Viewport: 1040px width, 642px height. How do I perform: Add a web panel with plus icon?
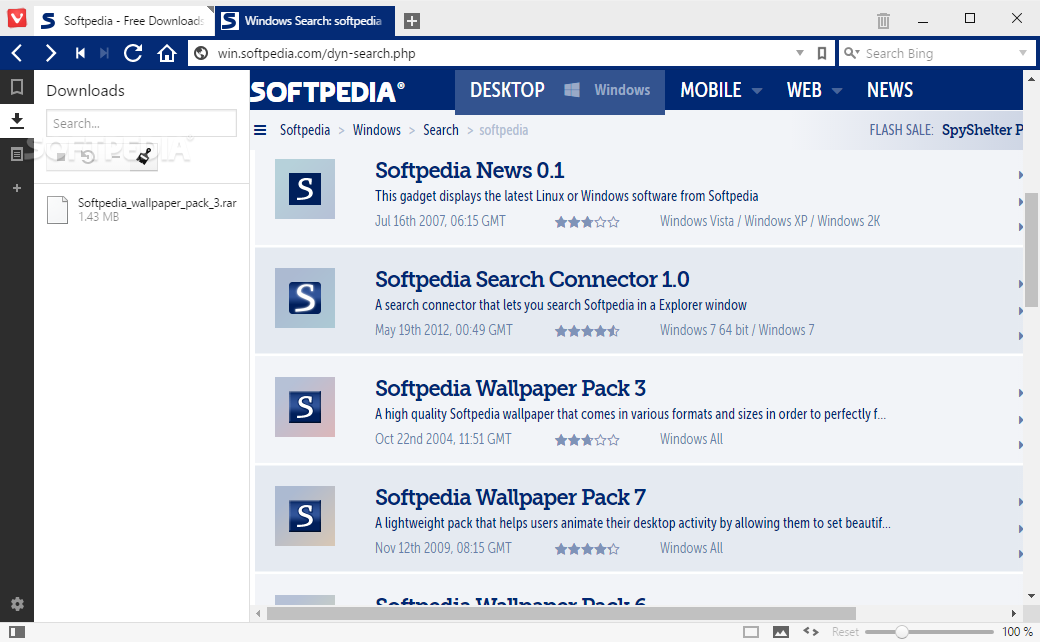tap(17, 188)
